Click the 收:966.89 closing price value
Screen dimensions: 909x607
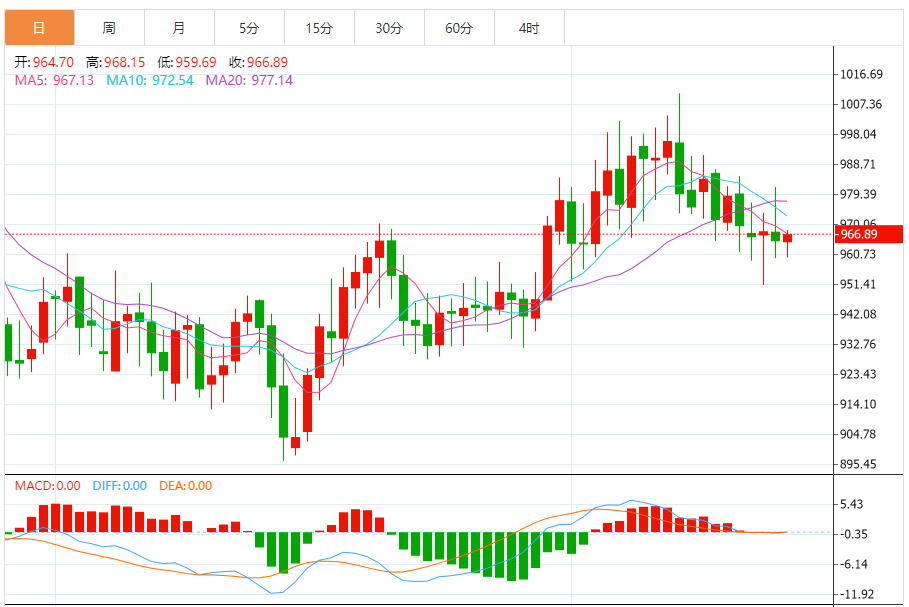(259, 62)
